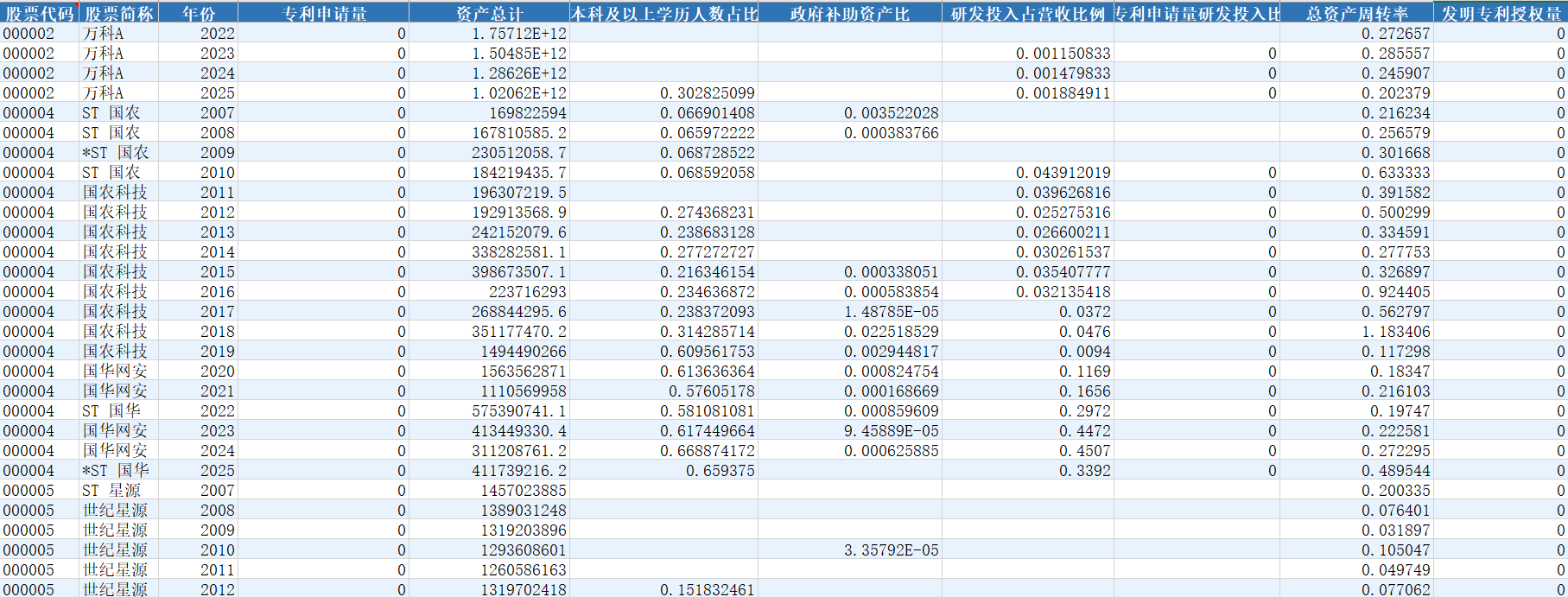Select the 股票简称 column header cell
1568x597 pixels.
click(119, 13)
